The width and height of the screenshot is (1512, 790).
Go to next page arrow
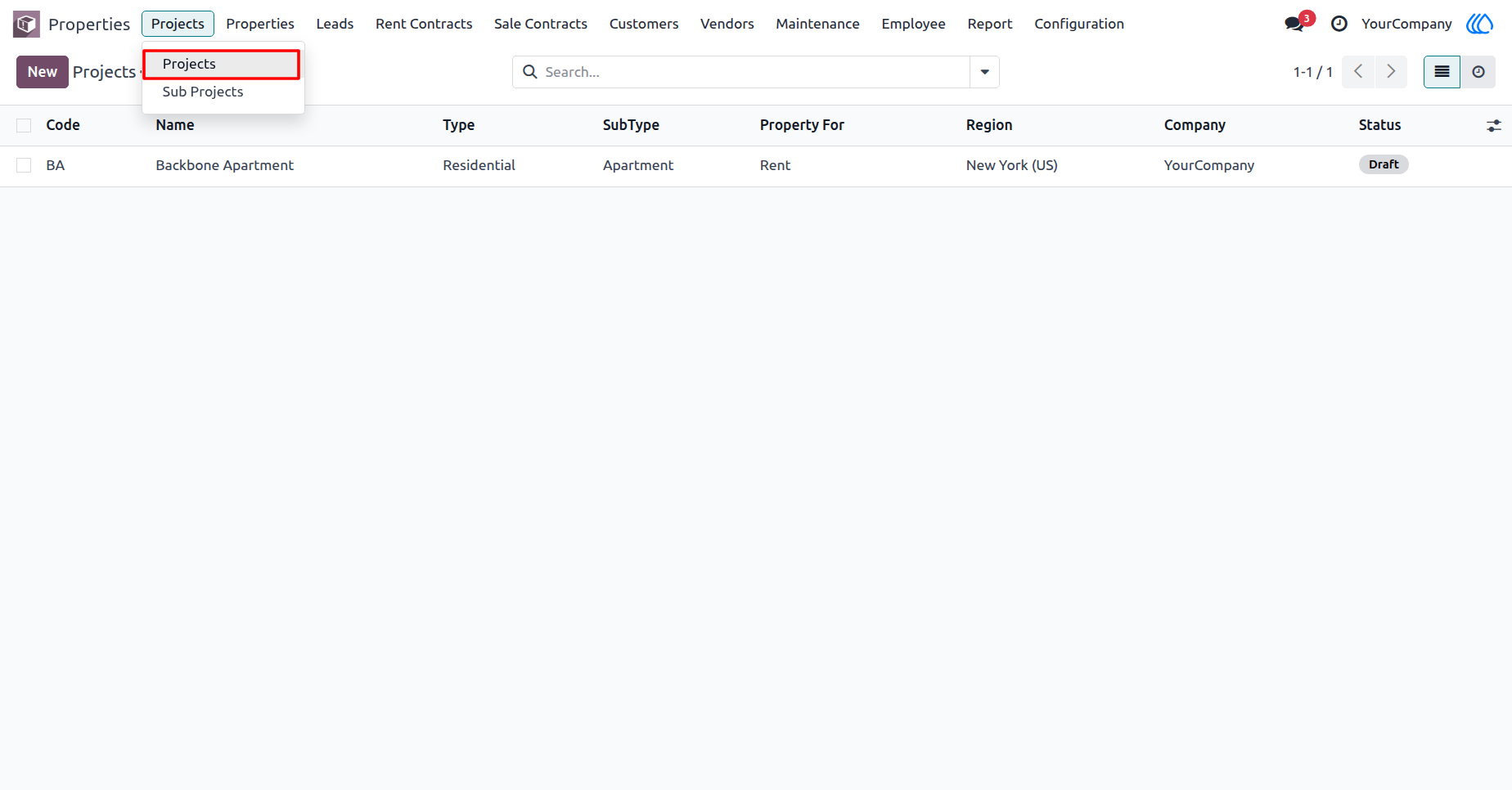1391,72
